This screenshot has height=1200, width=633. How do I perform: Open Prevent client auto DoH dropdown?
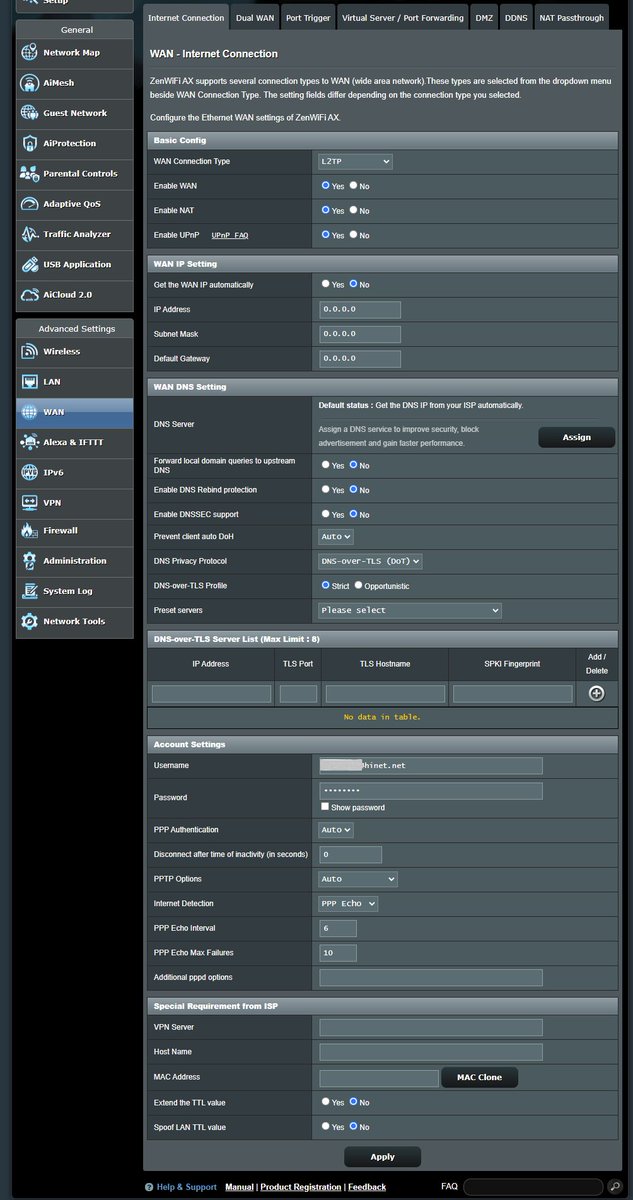336,537
